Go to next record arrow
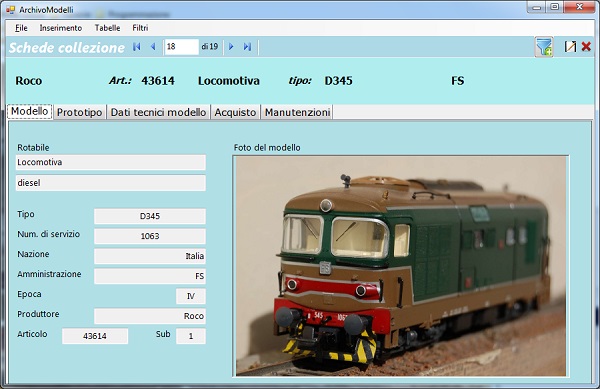Screen dimensions: 600x389 231,47
